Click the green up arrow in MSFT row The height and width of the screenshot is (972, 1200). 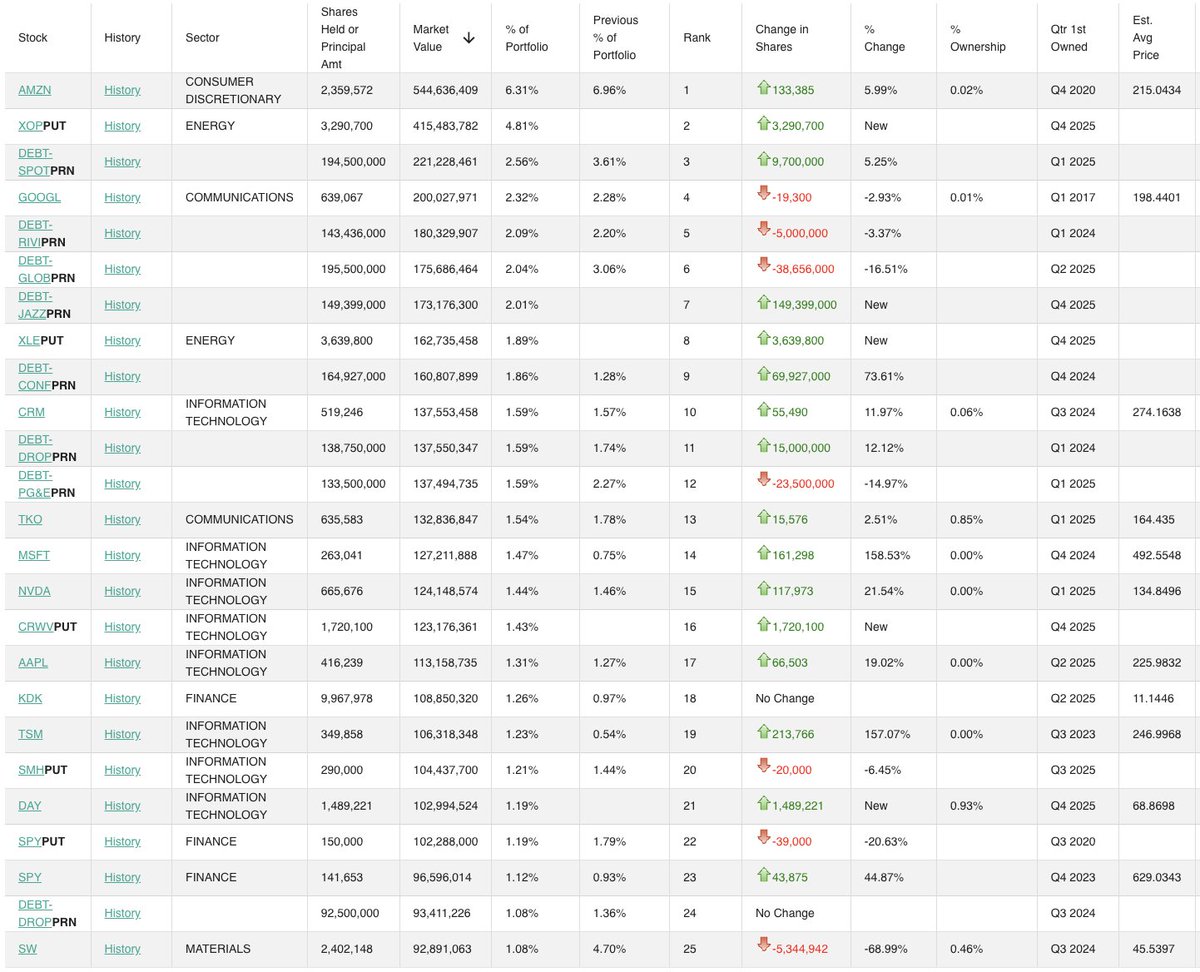[x=764, y=554]
